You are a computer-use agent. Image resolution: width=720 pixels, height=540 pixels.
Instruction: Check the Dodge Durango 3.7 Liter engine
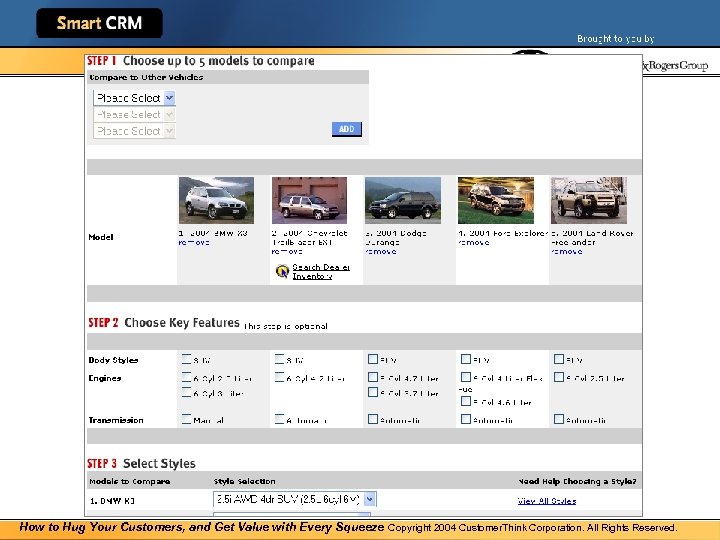tap(373, 392)
